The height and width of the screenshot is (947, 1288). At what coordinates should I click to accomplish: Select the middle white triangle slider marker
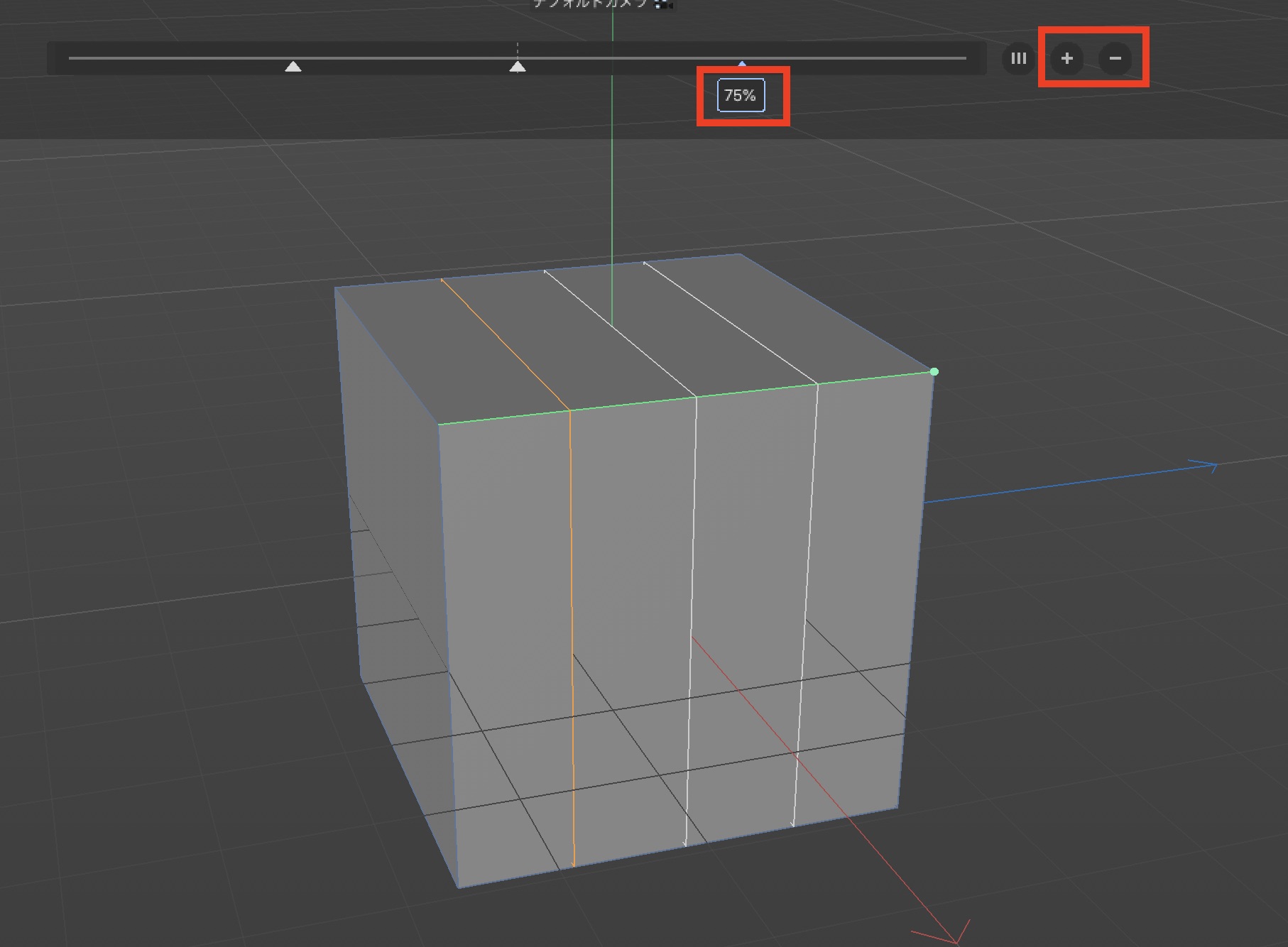tap(518, 67)
